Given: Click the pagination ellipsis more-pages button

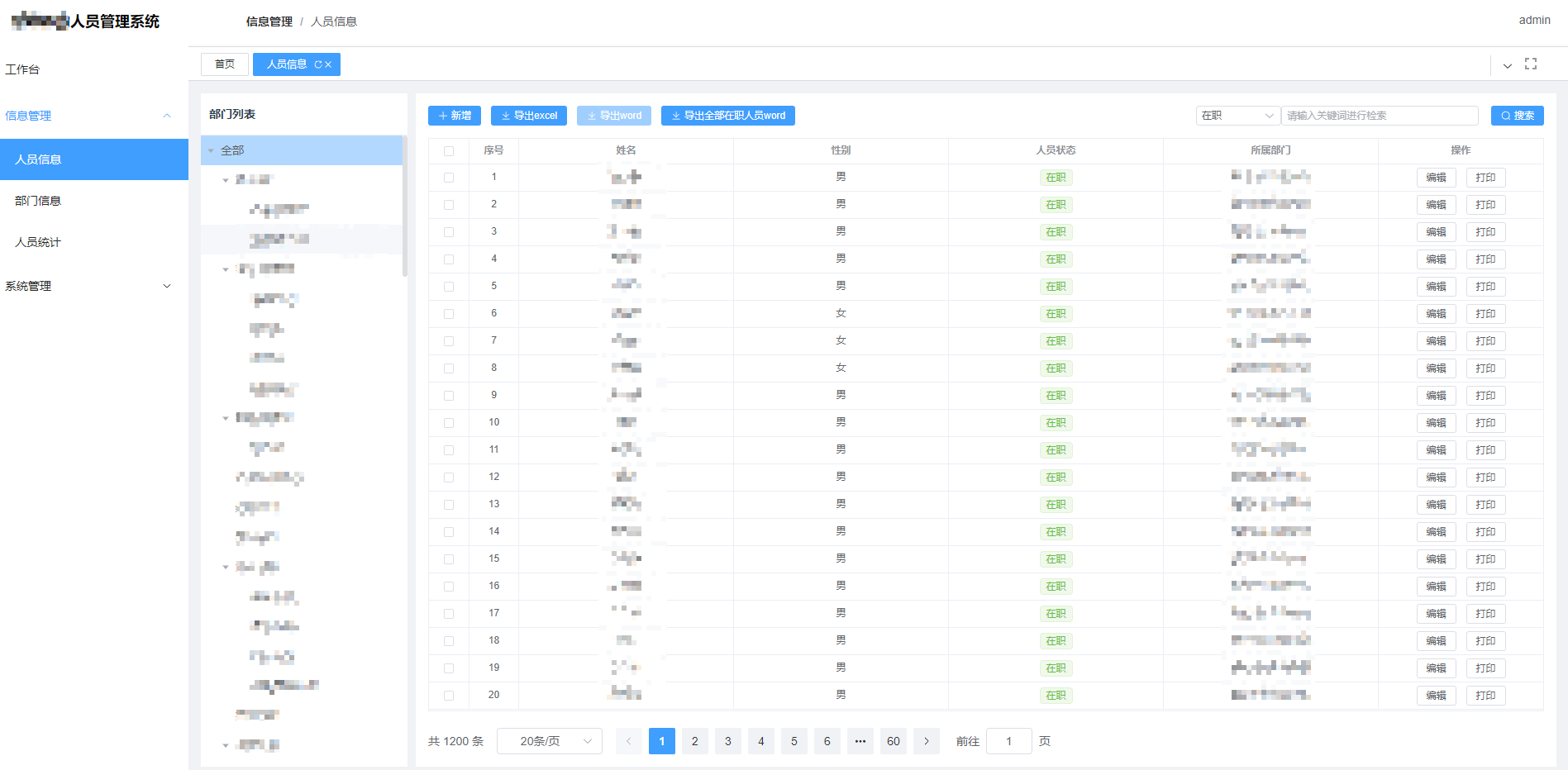Looking at the screenshot, I should click(x=860, y=741).
